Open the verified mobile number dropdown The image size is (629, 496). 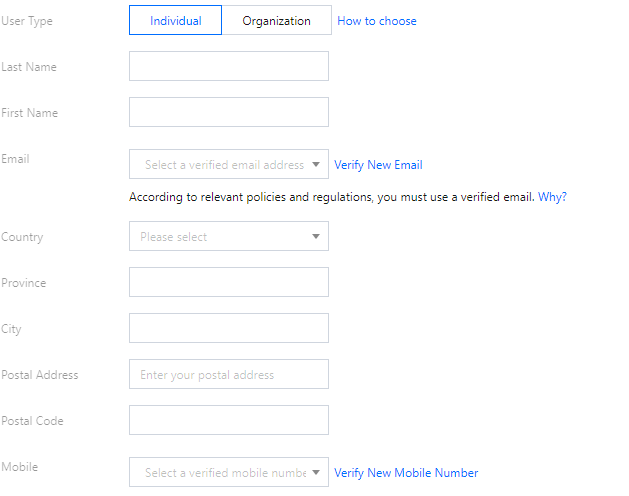(223, 473)
